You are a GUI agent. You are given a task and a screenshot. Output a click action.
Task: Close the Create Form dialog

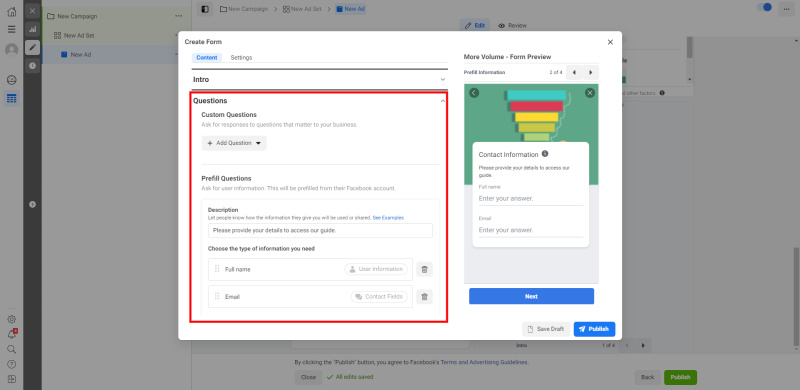[610, 42]
